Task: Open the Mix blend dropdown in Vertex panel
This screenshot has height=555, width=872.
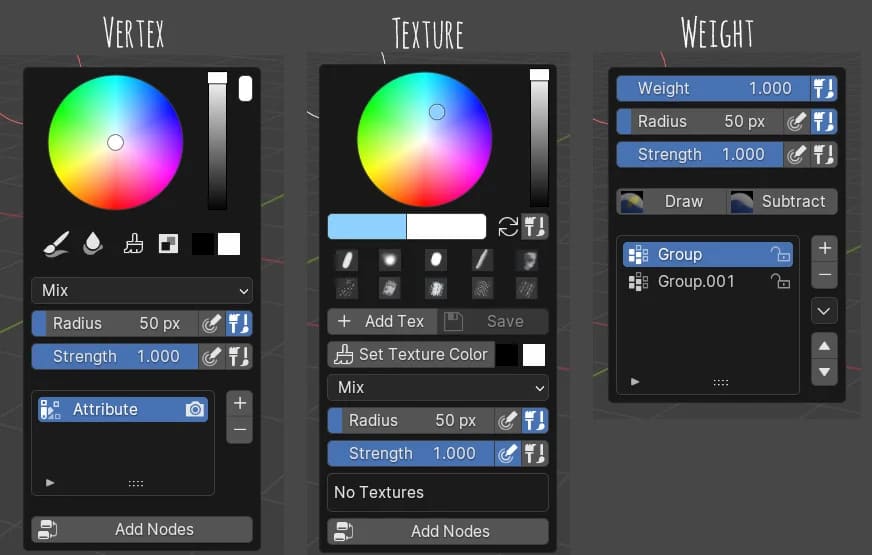Action: (142, 290)
